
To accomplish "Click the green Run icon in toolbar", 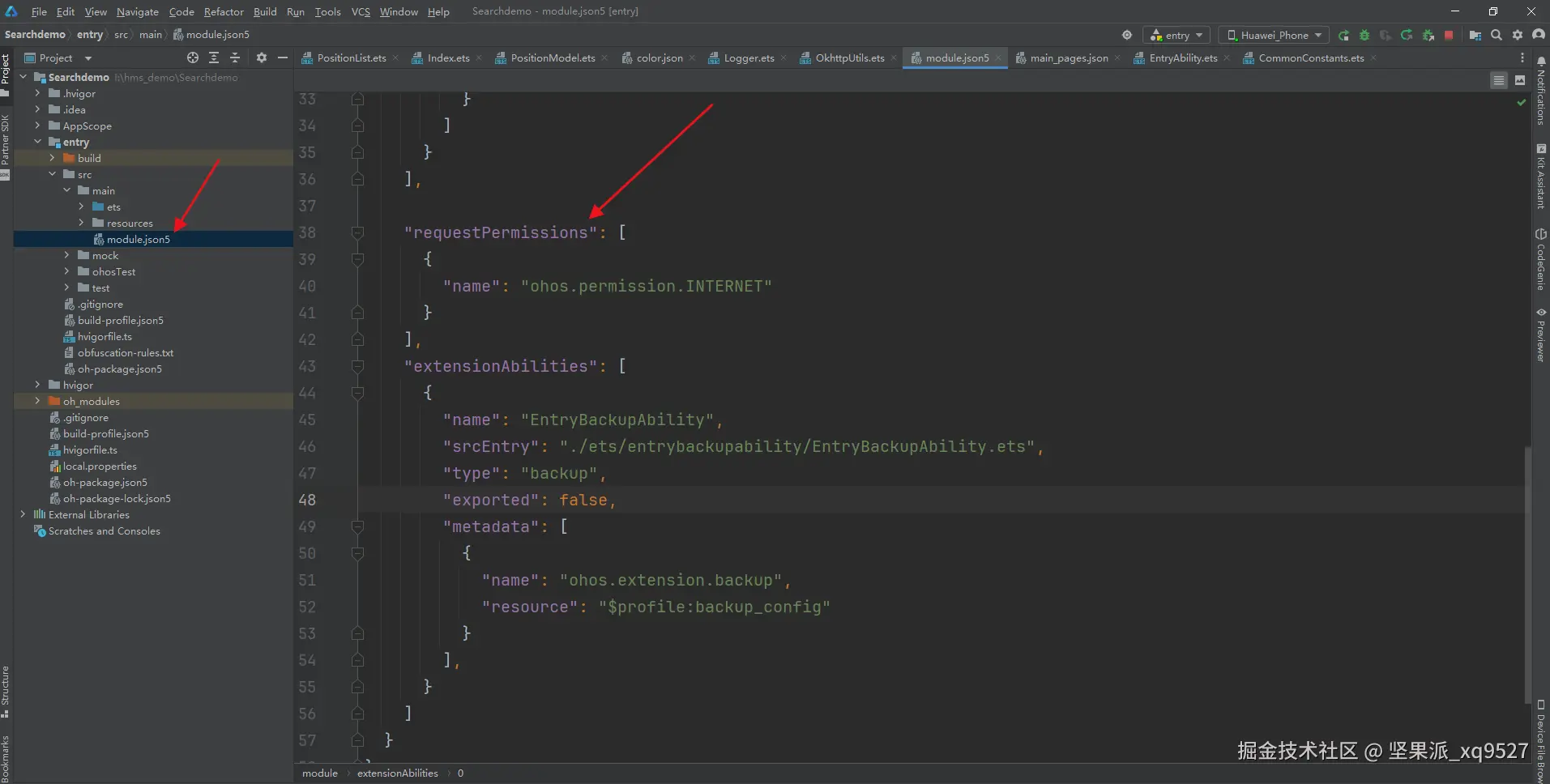I will coord(1343,35).
